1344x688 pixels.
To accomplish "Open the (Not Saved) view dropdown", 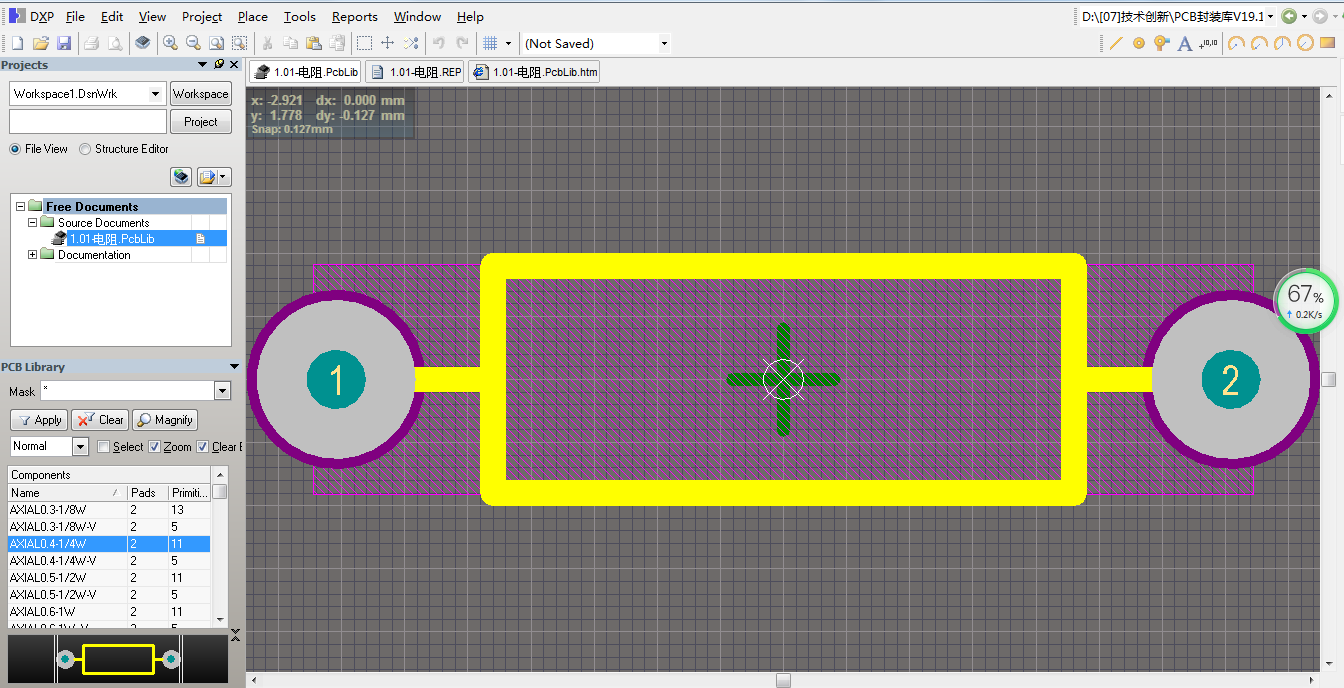I will (x=664, y=43).
